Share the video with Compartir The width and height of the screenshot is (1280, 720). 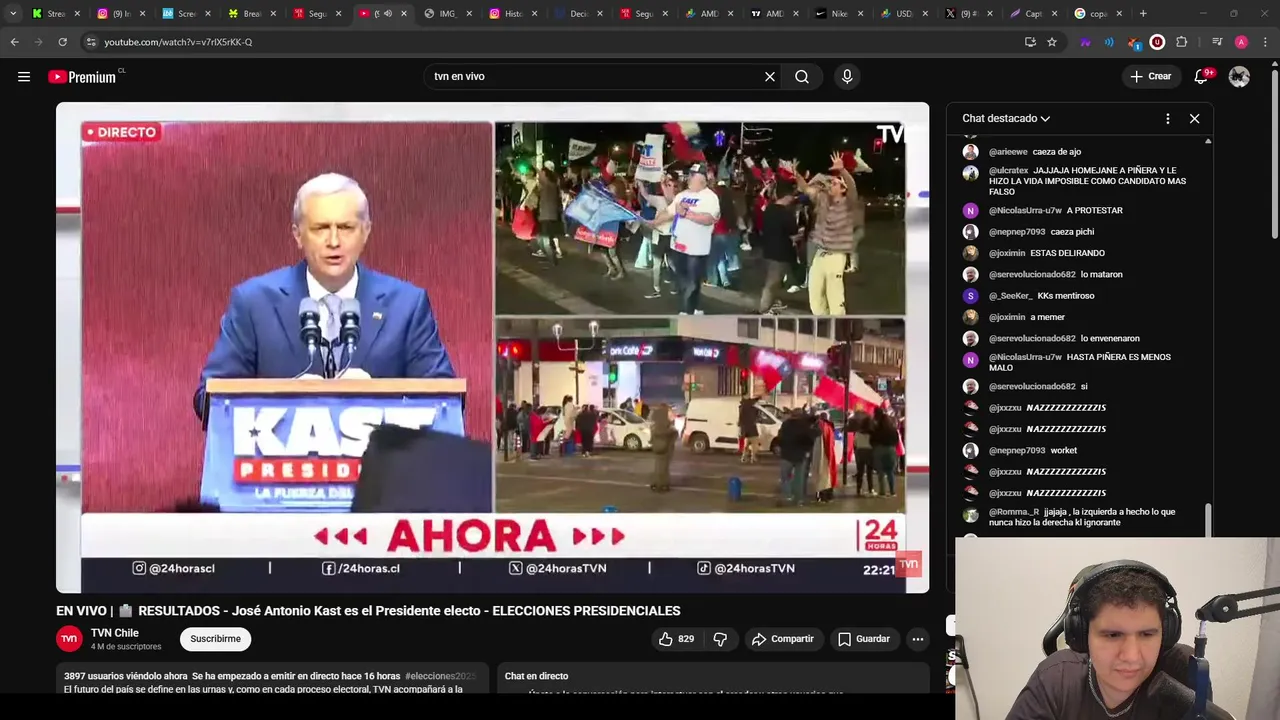click(x=783, y=639)
